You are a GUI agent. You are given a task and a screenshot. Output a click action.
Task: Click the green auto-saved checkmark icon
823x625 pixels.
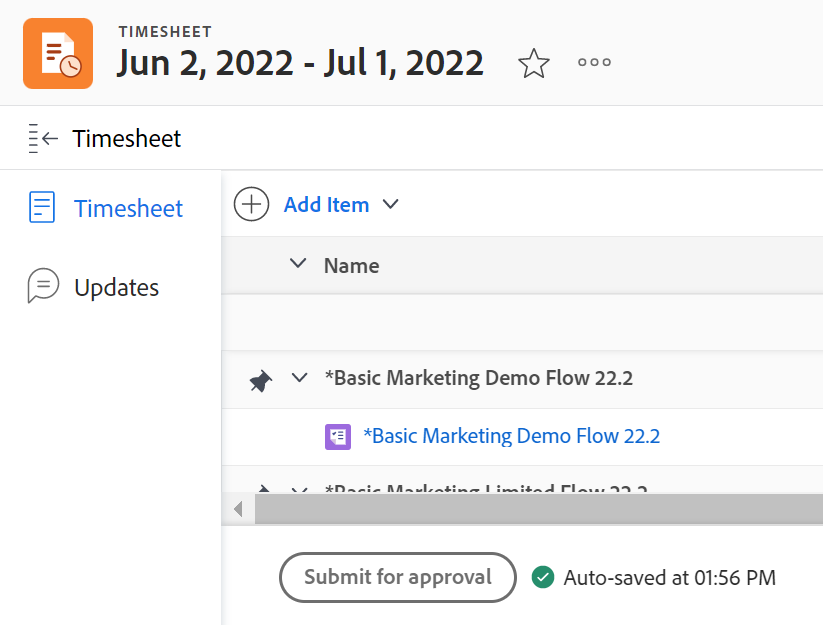(x=543, y=577)
